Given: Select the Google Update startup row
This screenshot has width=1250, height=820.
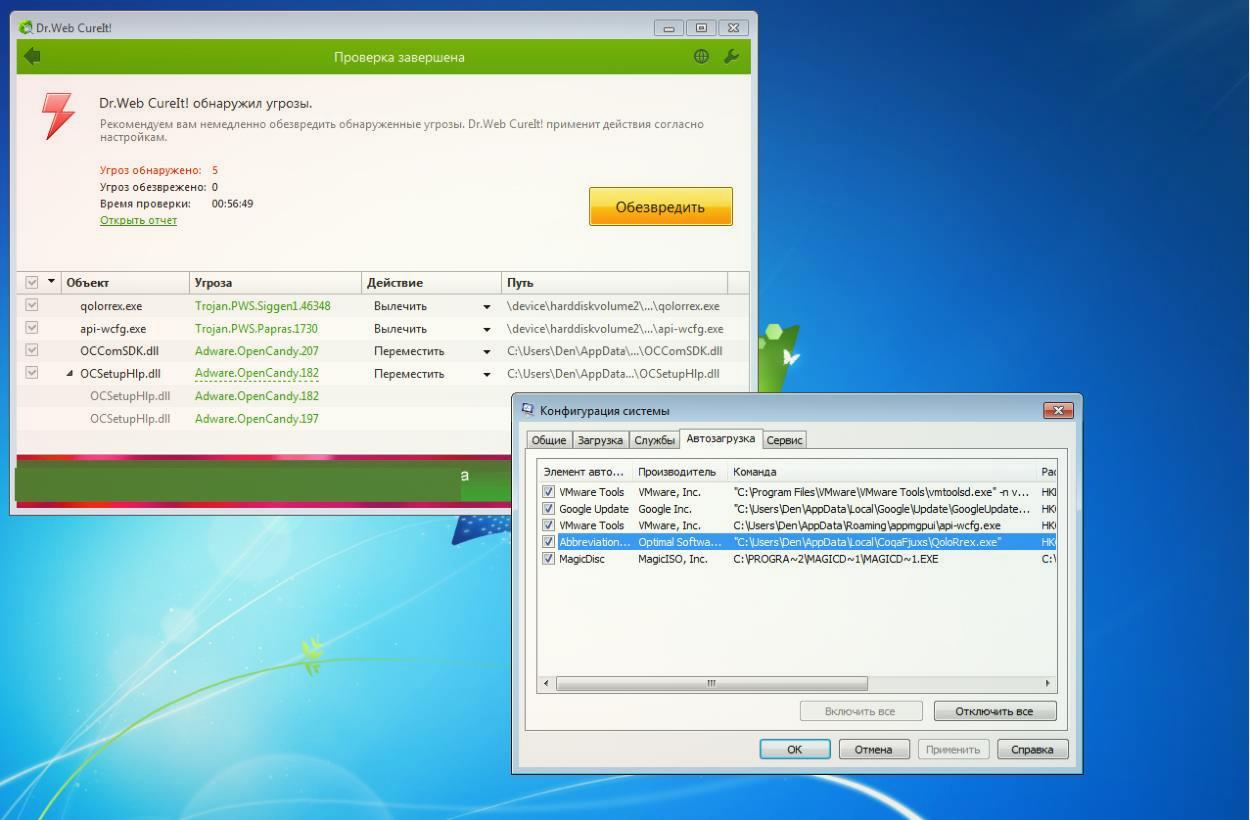Looking at the screenshot, I should [797, 508].
